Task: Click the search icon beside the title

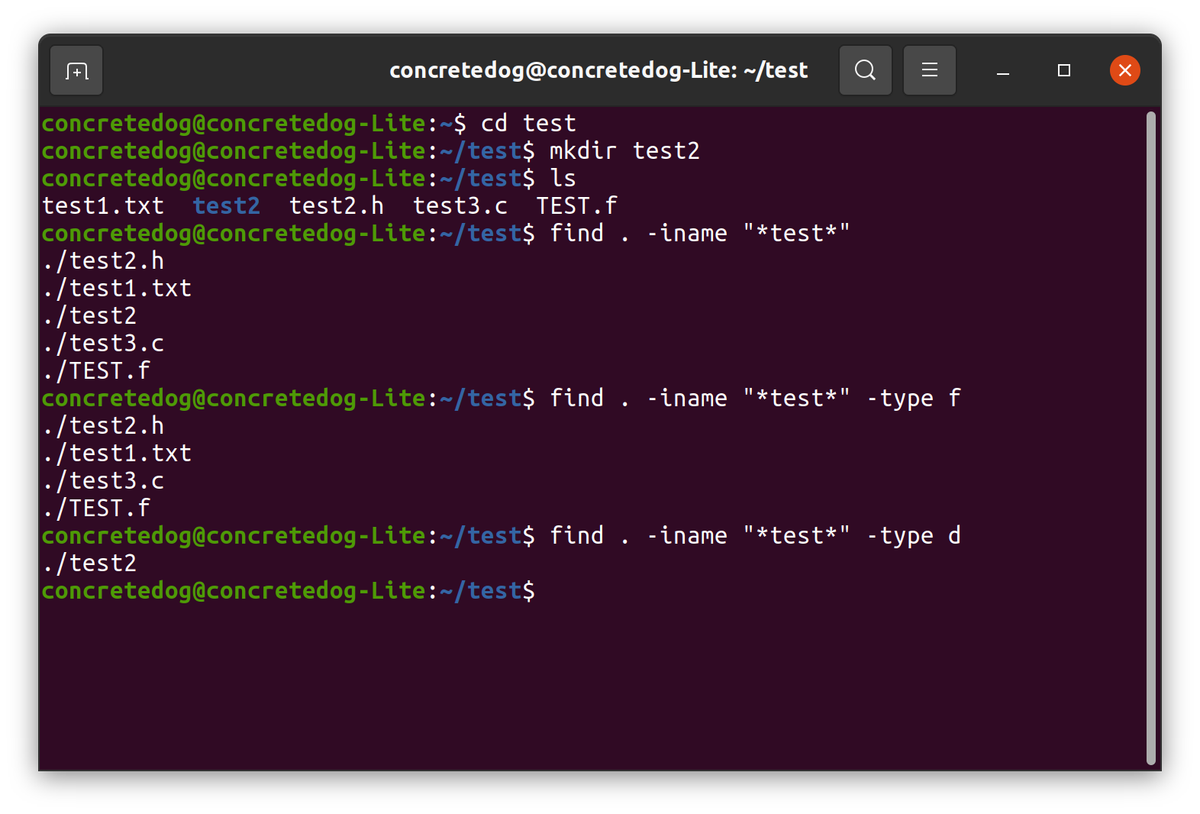Action: coord(865,70)
